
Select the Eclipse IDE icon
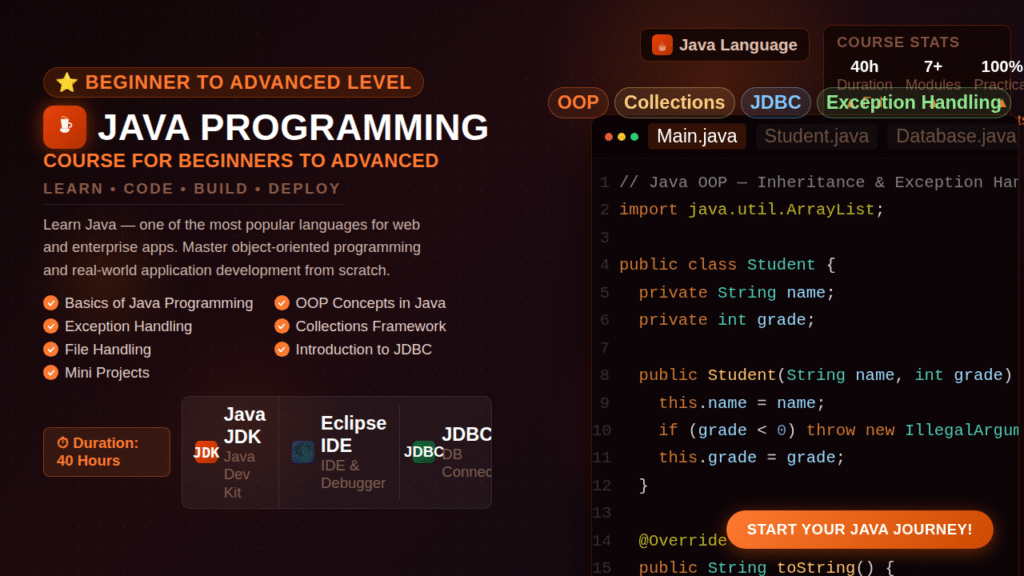(x=304, y=452)
